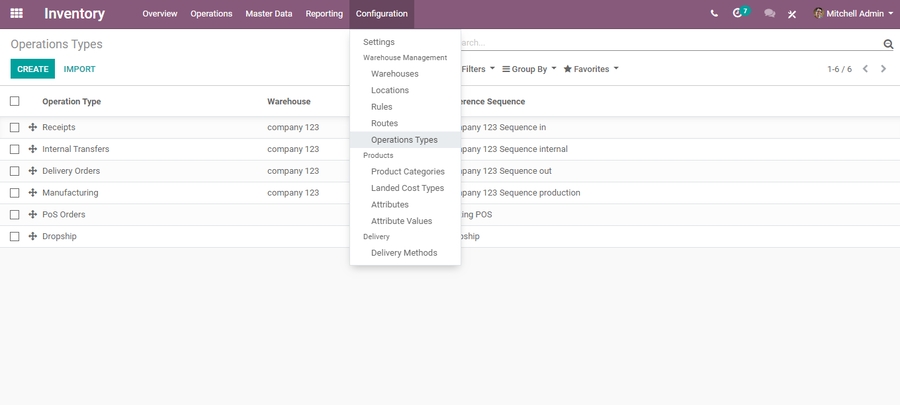Choose Delivery Methods menu entry
Viewport: 900px width, 405px height.
point(403,253)
